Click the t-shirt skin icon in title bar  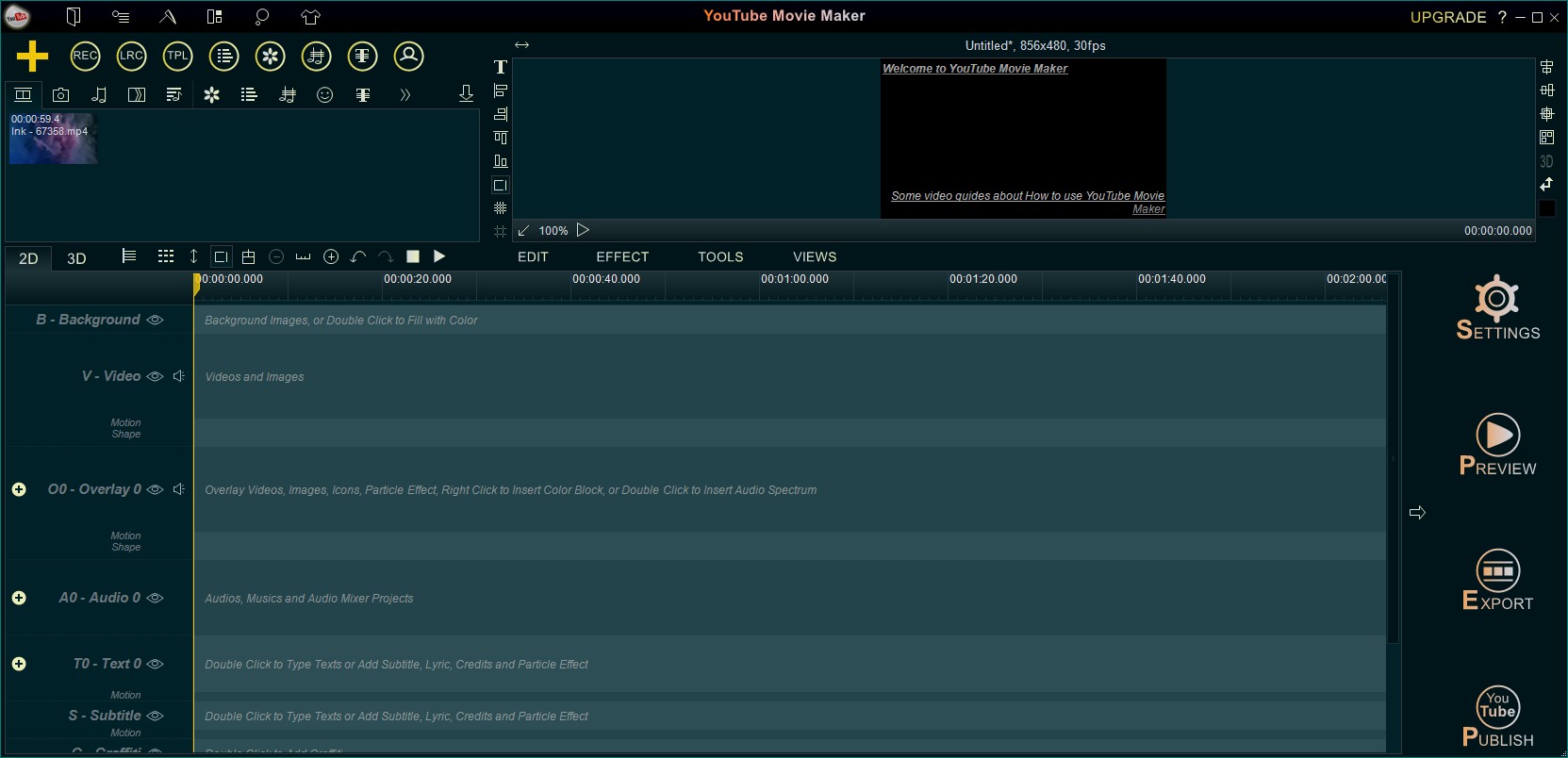tap(310, 16)
